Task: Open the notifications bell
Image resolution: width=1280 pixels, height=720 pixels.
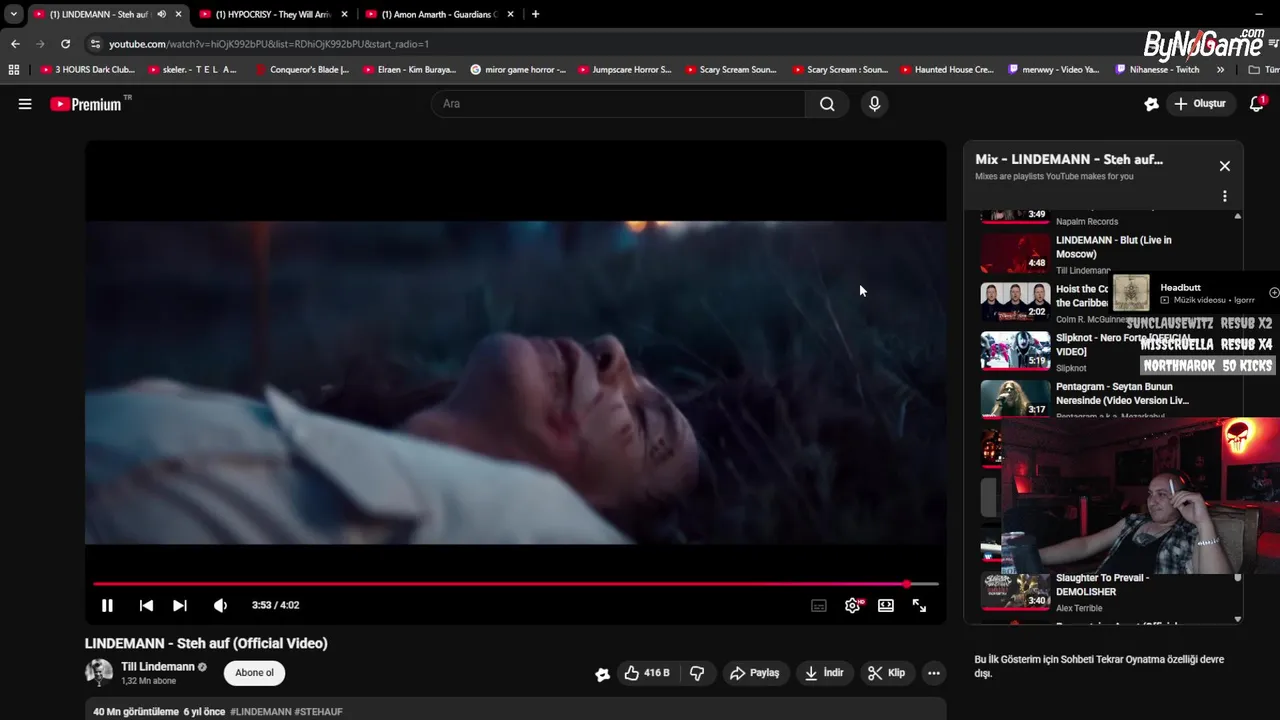Action: 1257,104
